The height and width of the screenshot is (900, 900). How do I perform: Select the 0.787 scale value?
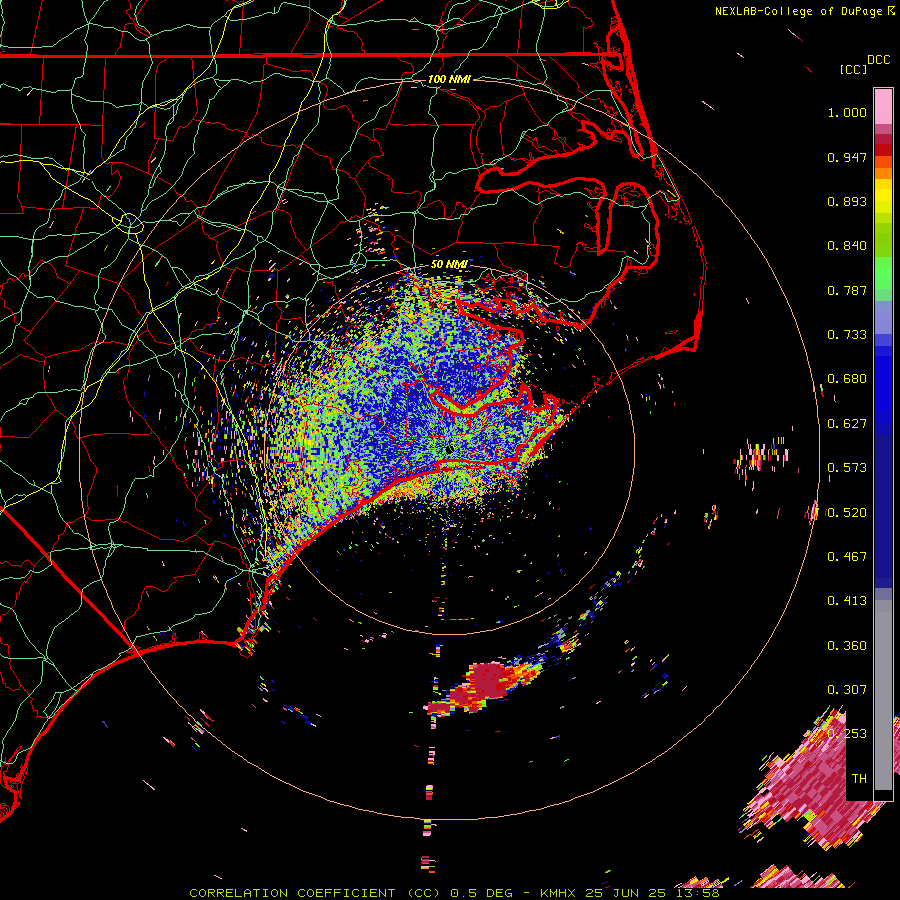tap(847, 290)
